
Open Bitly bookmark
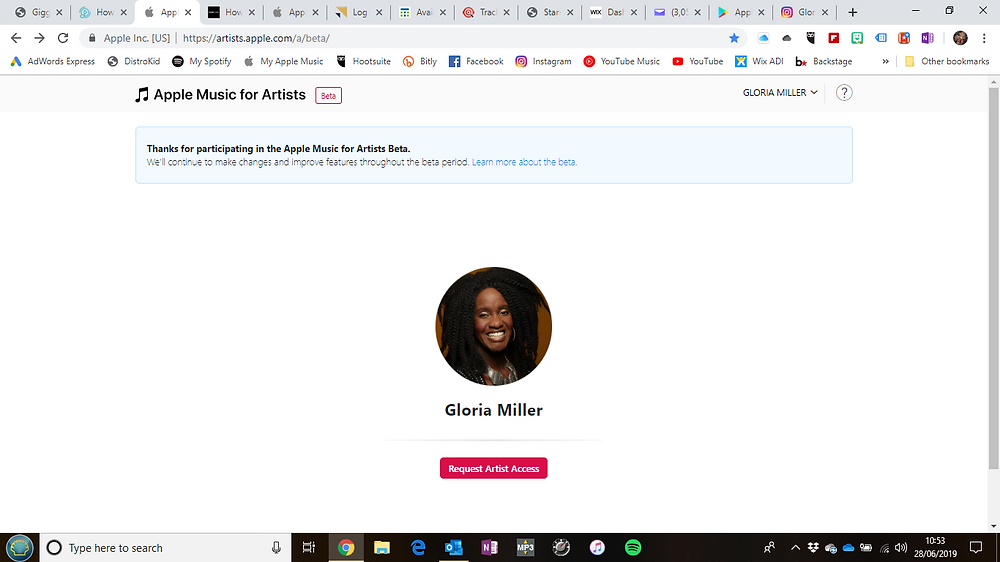tap(420, 61)
